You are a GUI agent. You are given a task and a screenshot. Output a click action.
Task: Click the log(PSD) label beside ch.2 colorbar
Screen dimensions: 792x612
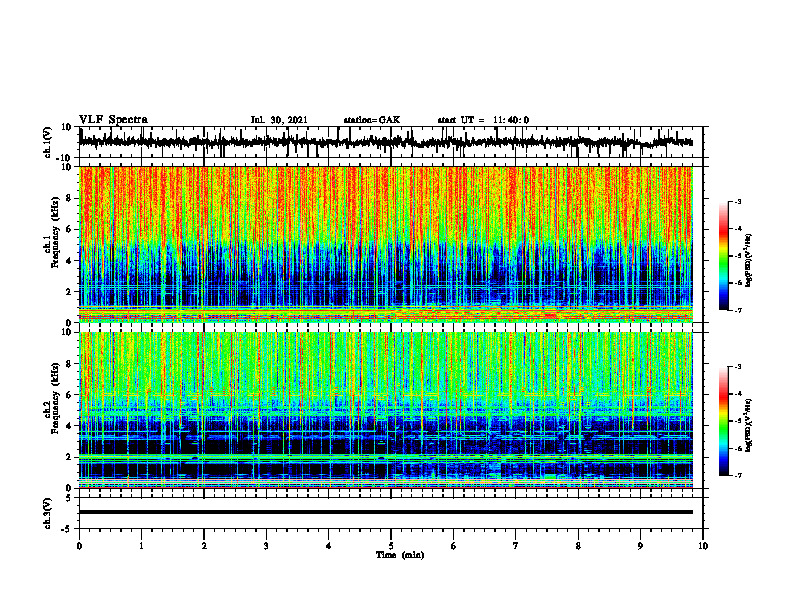pos(748,425)
